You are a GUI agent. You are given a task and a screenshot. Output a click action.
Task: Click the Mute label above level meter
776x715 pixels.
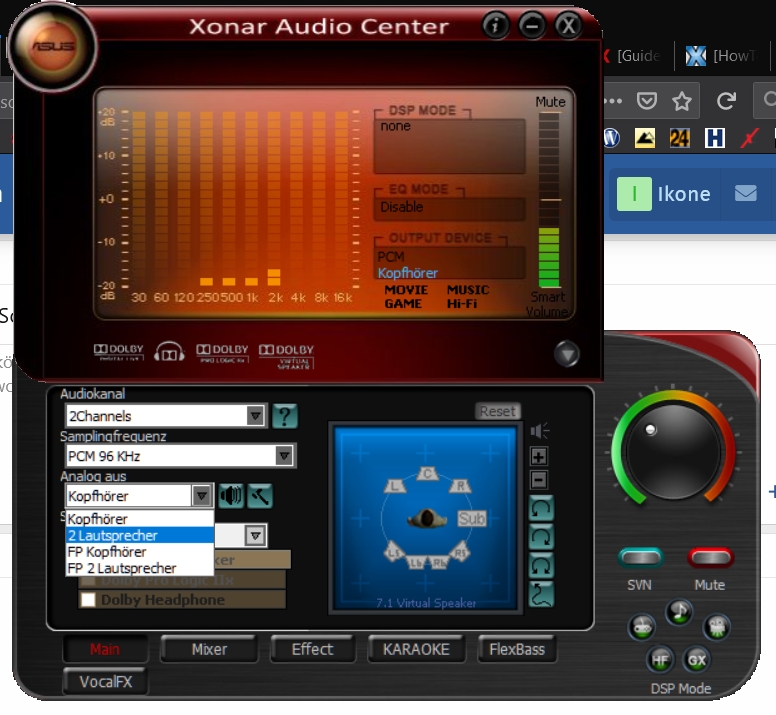(550, 102)
